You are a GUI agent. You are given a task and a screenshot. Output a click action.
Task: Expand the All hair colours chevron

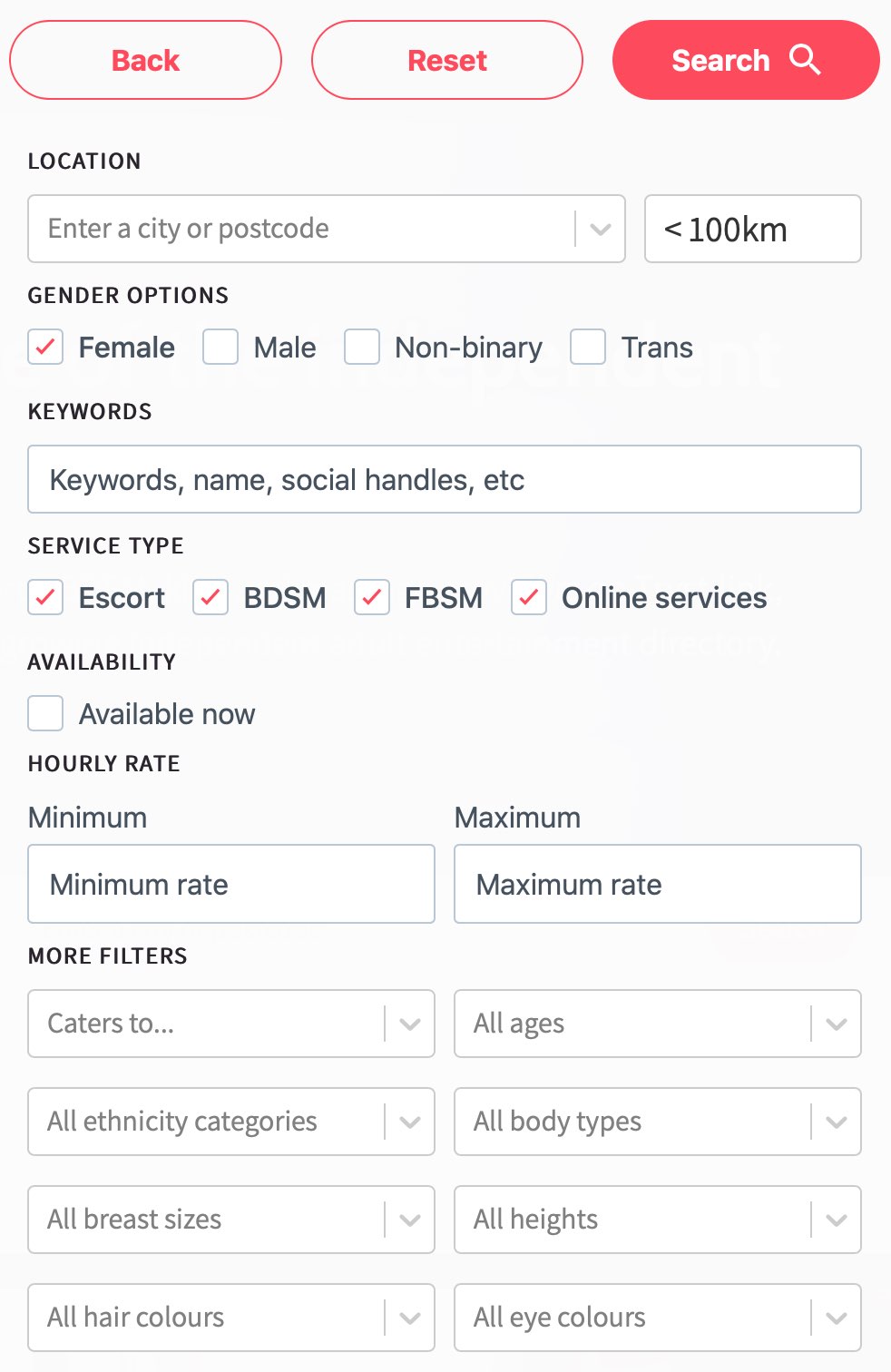pos(410,1318)
